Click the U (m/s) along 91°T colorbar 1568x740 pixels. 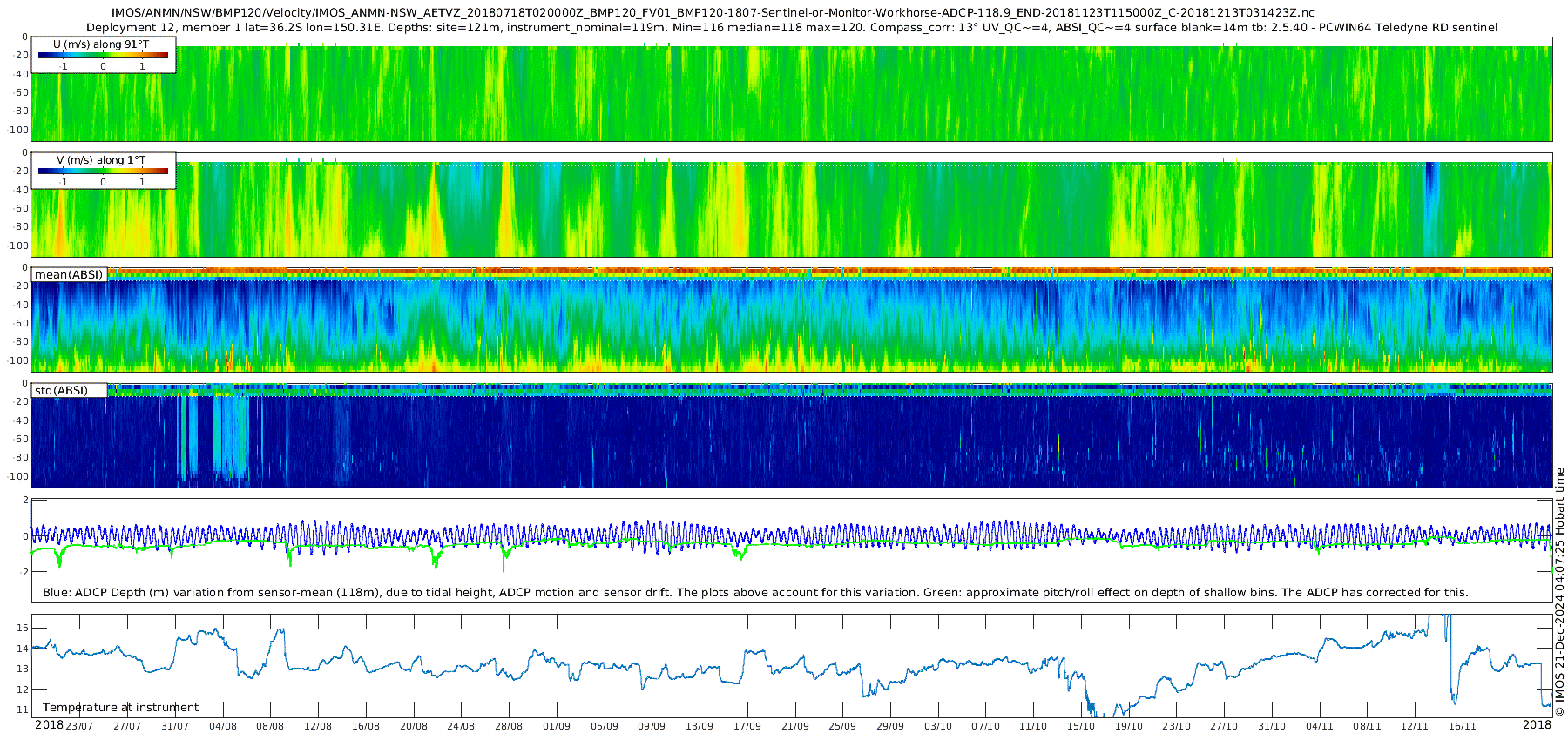pyautogui.click(x=103, y=55)
